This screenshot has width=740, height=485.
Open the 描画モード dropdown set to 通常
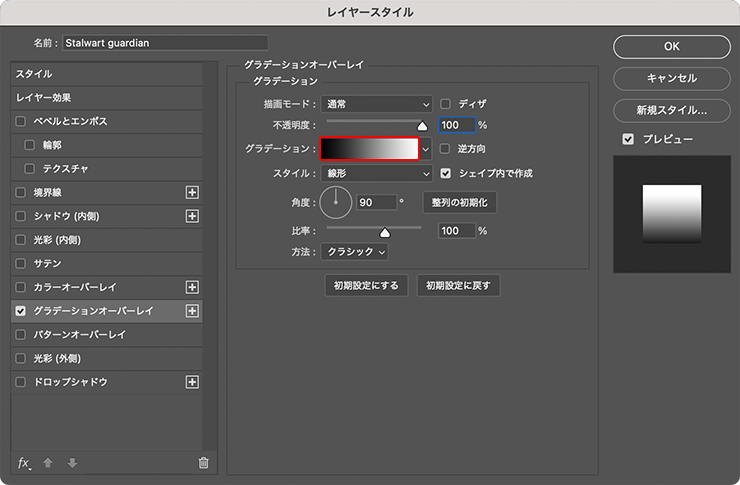[x=377, y=103]
